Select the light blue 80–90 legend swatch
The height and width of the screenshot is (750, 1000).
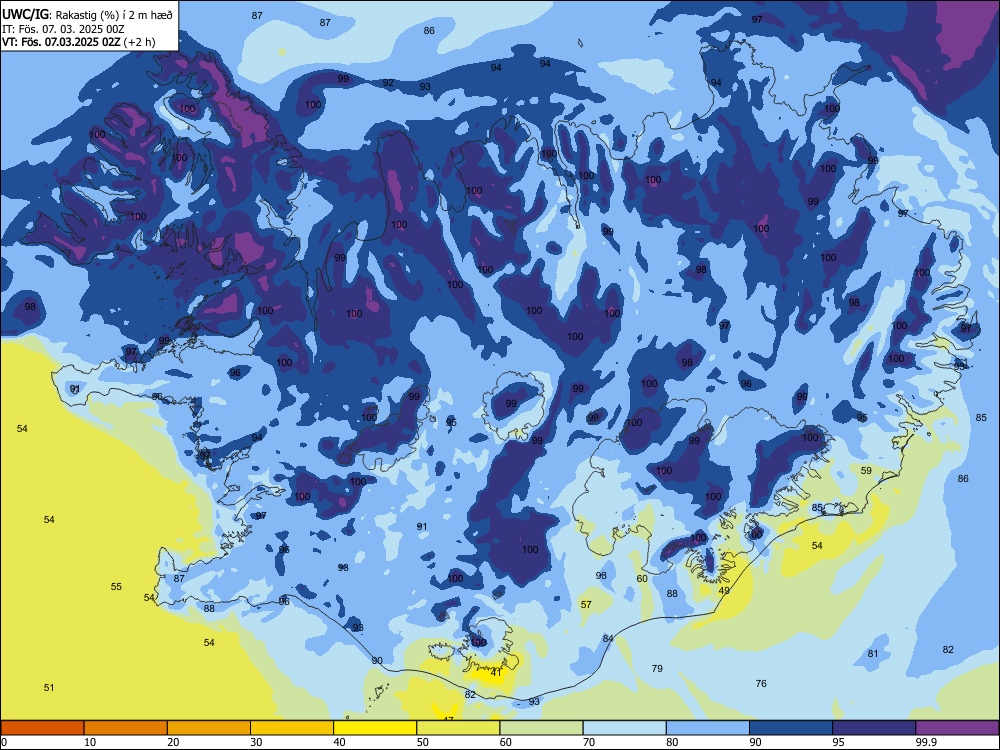(708, 728)
